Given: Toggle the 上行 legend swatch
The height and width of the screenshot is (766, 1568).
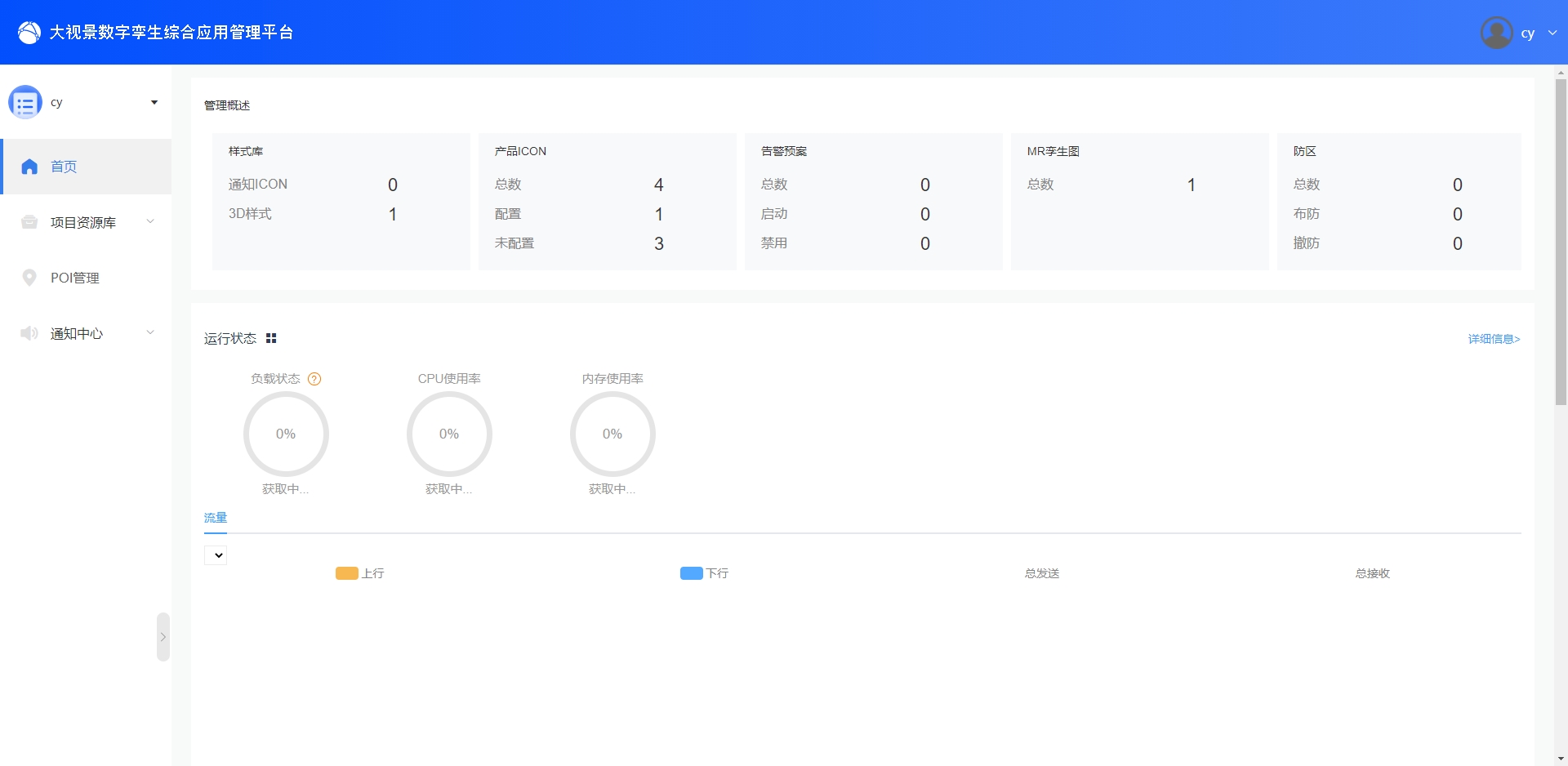Looking at the screenshot, I should point(347,573).
